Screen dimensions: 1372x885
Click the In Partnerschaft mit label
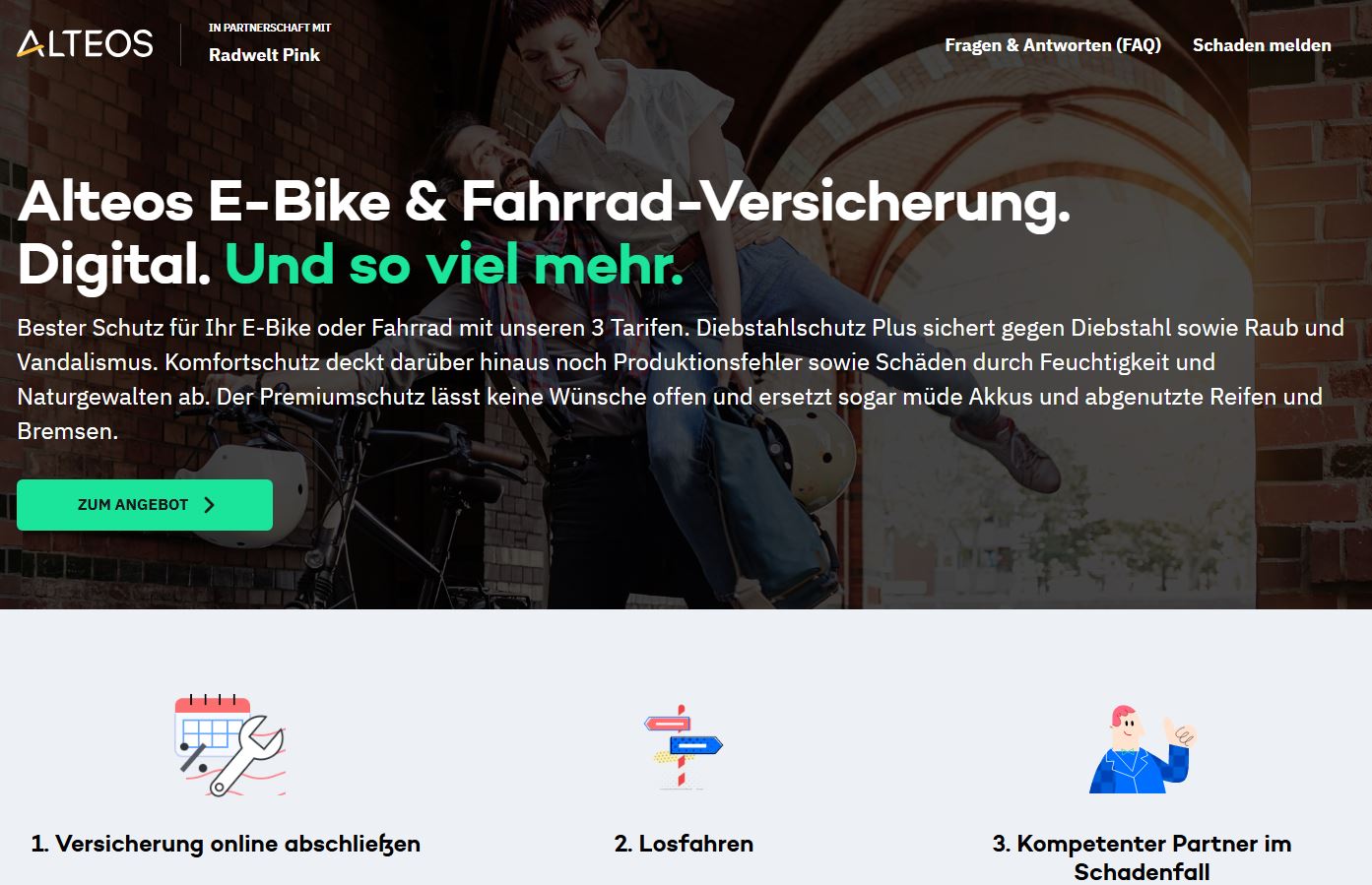click(x=270, y=28)
